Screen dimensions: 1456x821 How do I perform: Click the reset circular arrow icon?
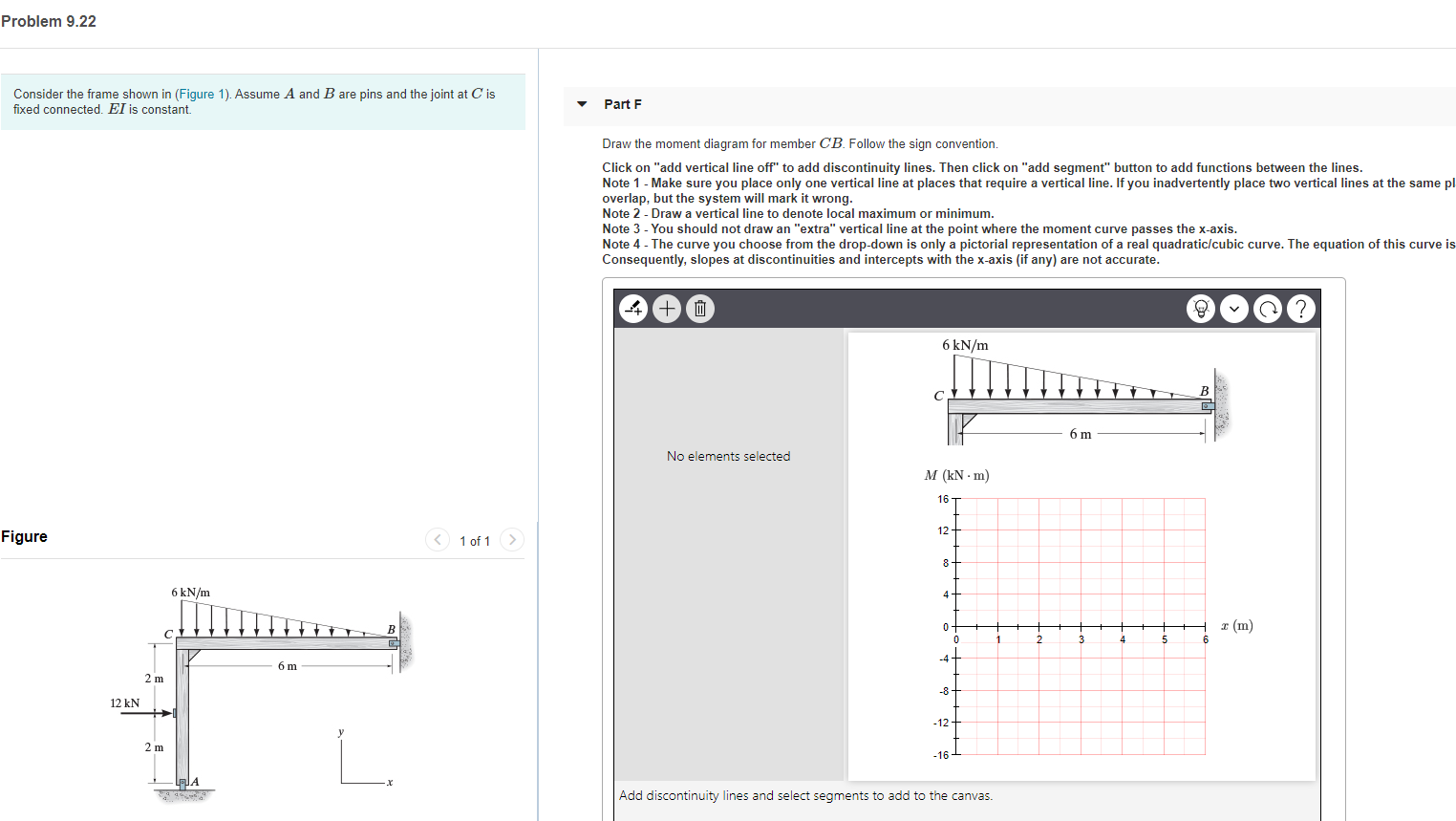pyautogui.click(x=1268, y=309)
